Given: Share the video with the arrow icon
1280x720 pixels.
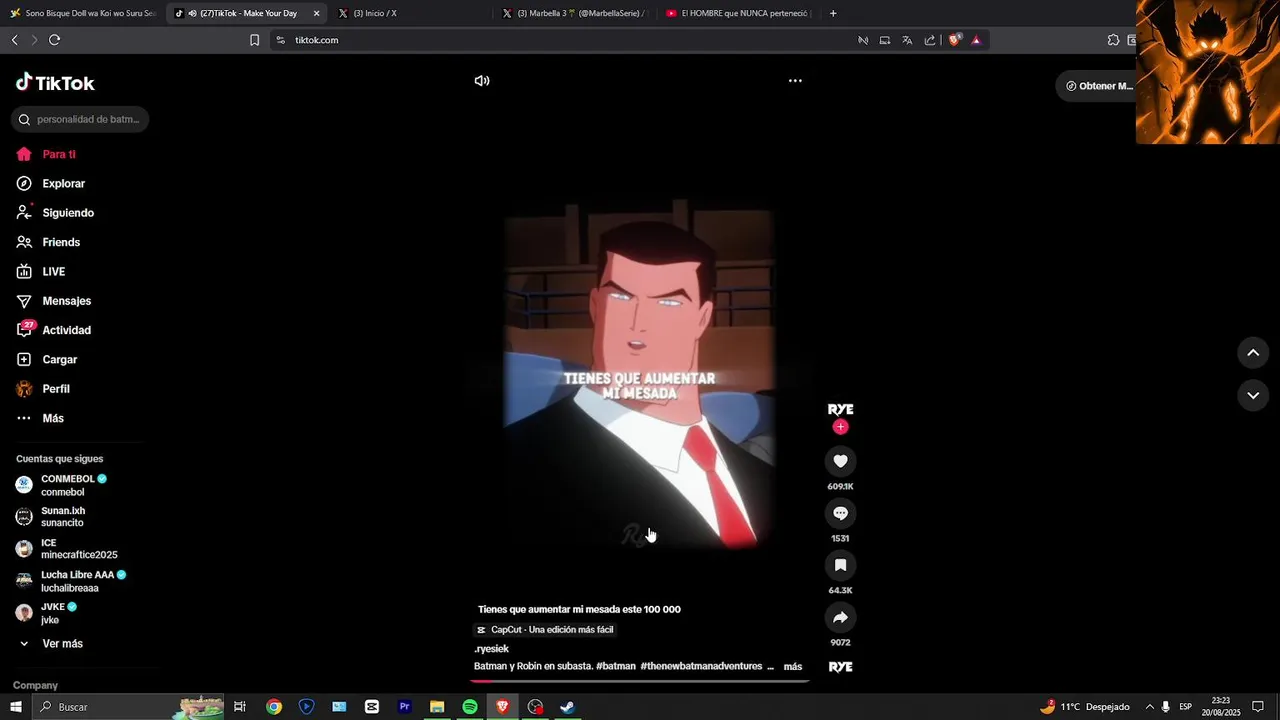Looking at the screenshot, I should click(840, 617).
